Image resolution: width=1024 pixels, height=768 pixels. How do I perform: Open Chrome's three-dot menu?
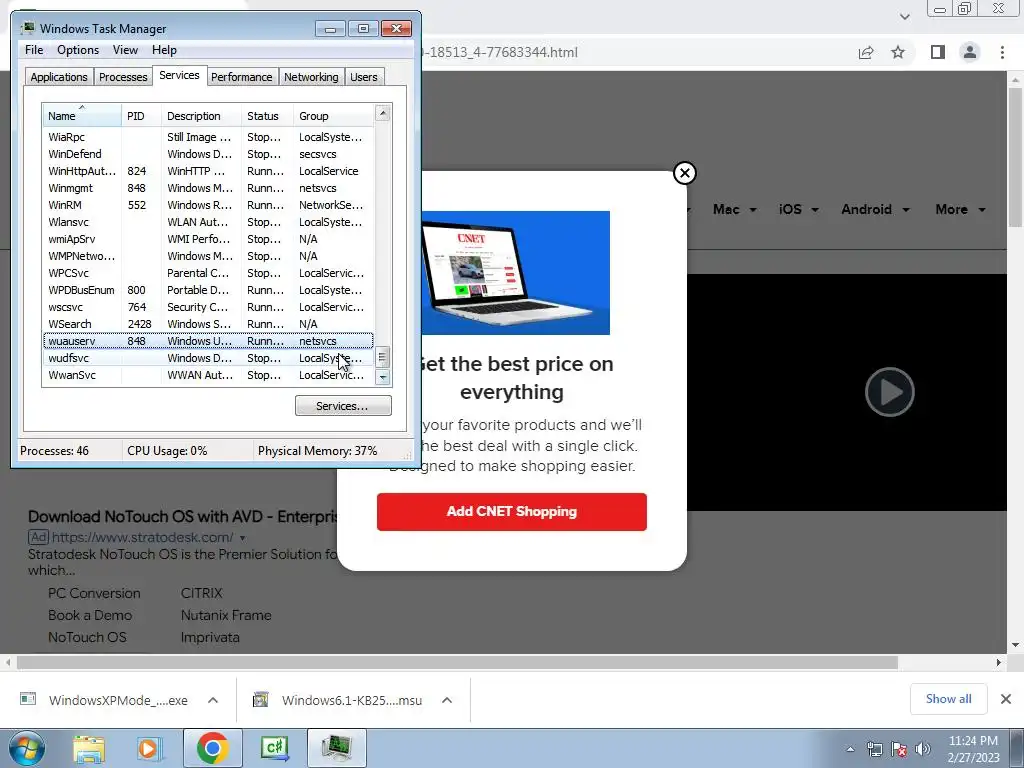pyautogui.click(x=1002, y=52)
